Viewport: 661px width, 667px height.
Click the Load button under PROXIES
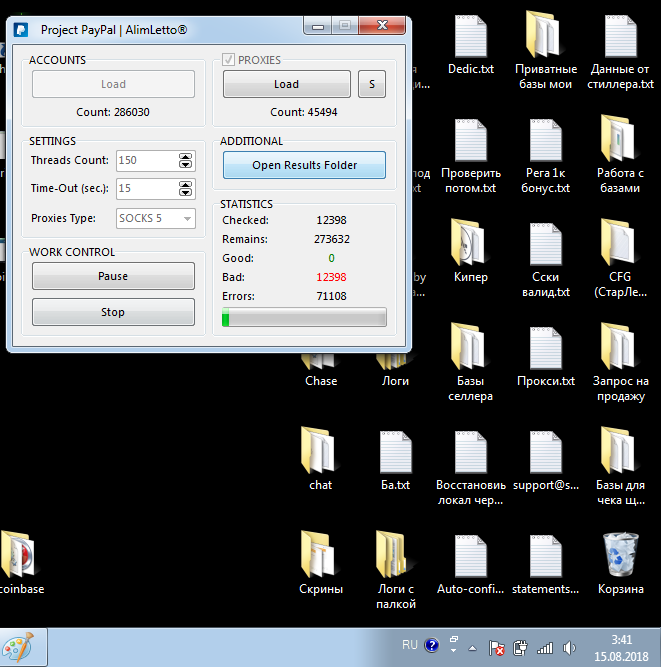tap(287, 84)
